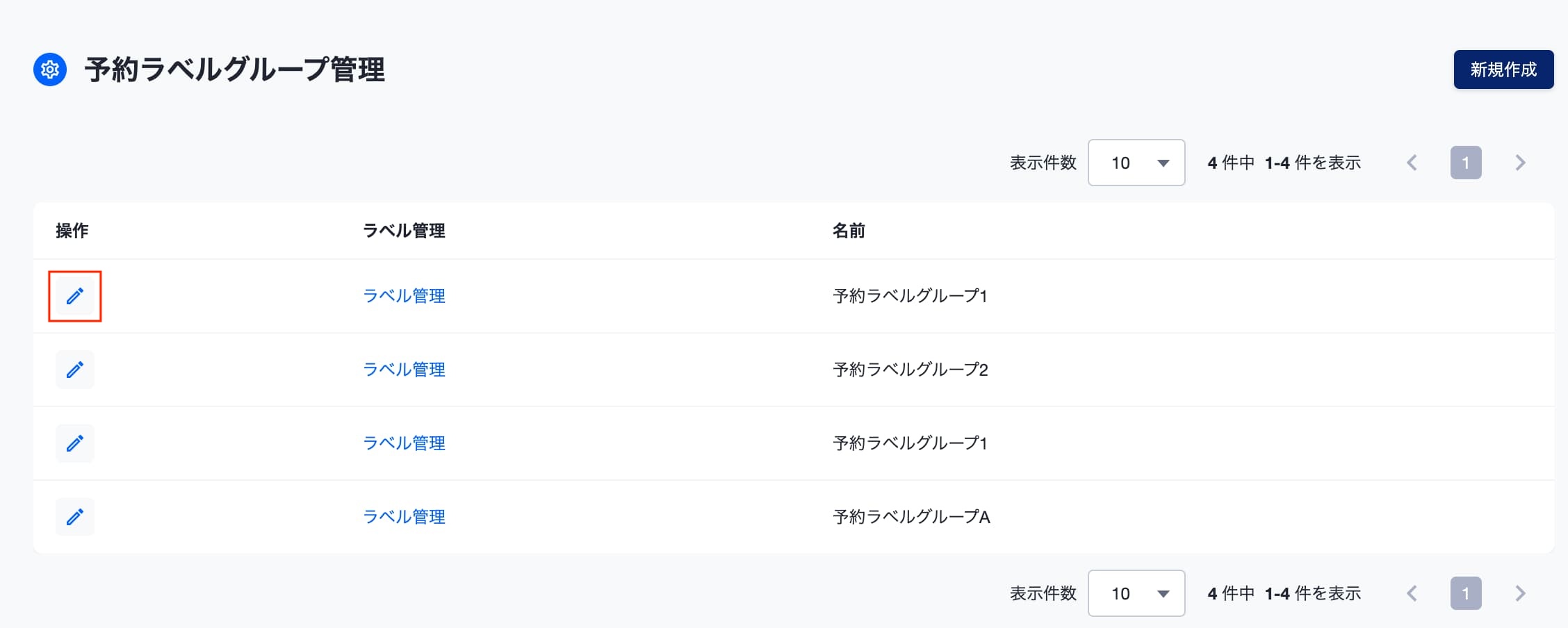Open ラベル管理 link in the first row
This screenshot has height=628, width=1568.
[404, 296]
